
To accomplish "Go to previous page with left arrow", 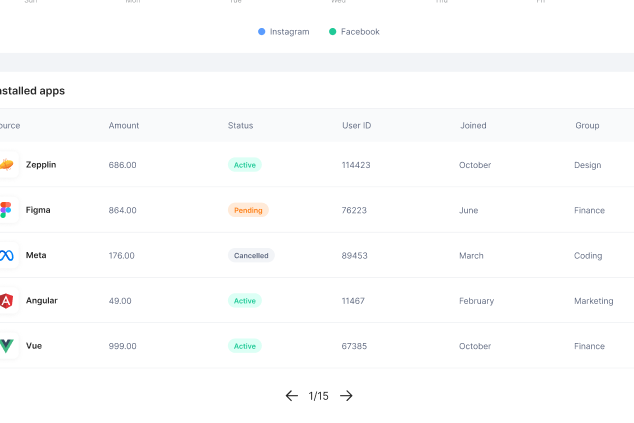I will click(291, 396).
